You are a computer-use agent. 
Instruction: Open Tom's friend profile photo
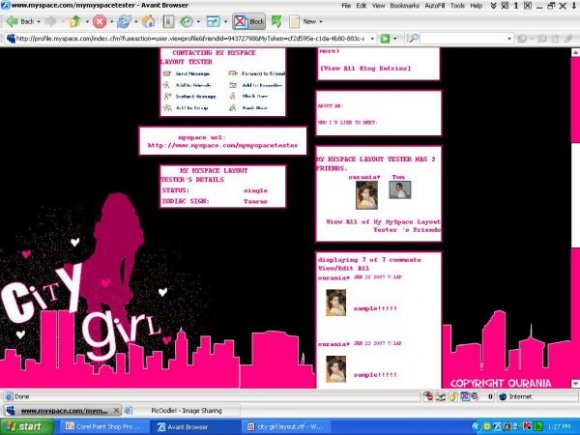point(400,190)
